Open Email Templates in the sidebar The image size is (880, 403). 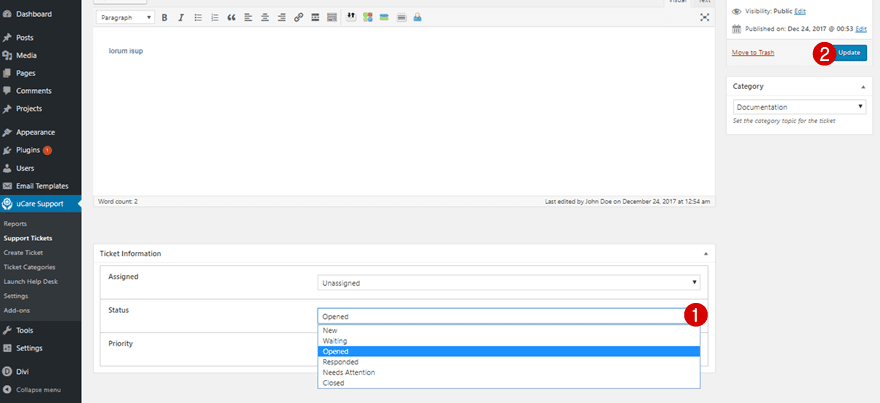[40, 186]
